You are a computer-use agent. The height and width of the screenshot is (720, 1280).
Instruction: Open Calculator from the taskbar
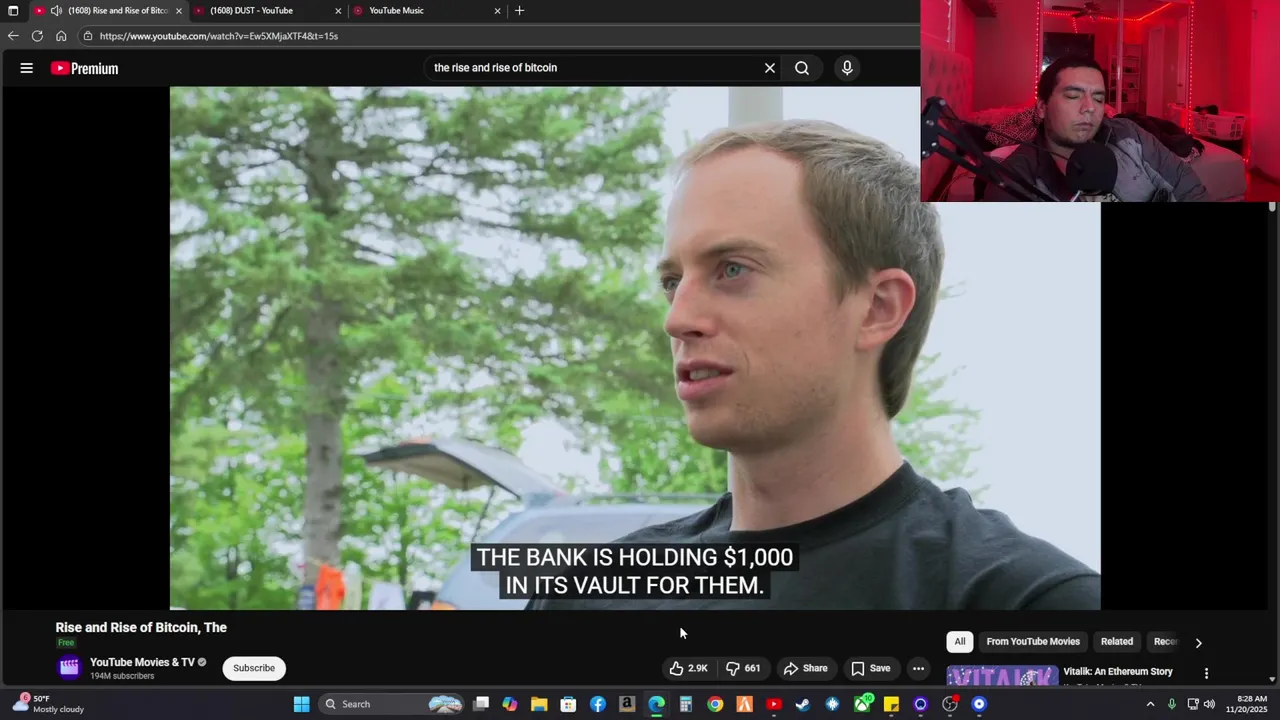point(686,704)
